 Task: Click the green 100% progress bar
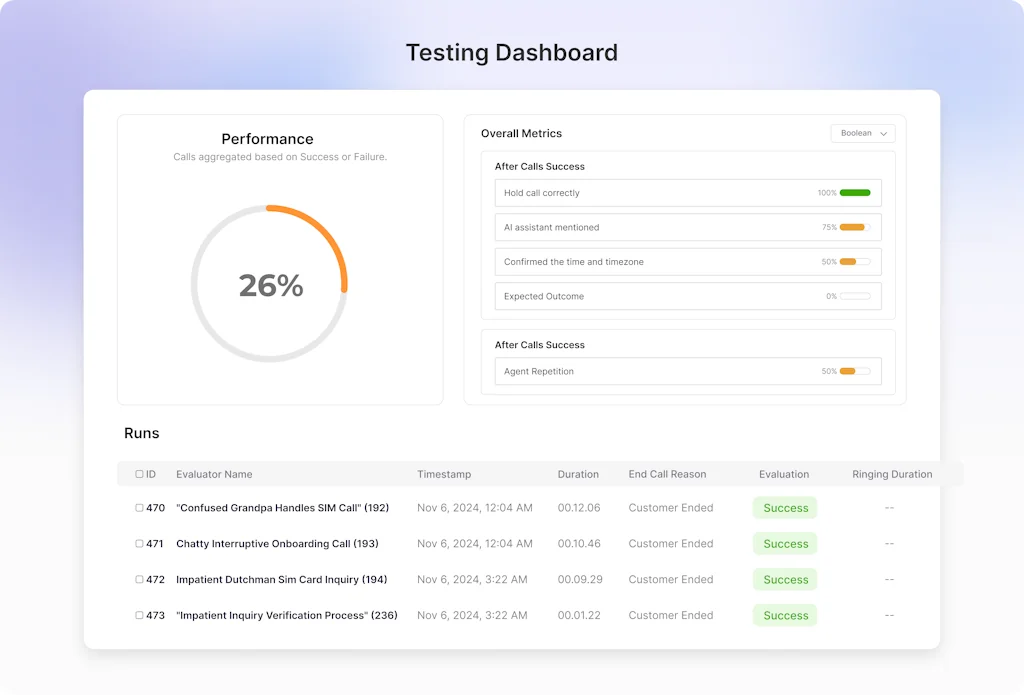pyautogui.click(x=855, y=193)
